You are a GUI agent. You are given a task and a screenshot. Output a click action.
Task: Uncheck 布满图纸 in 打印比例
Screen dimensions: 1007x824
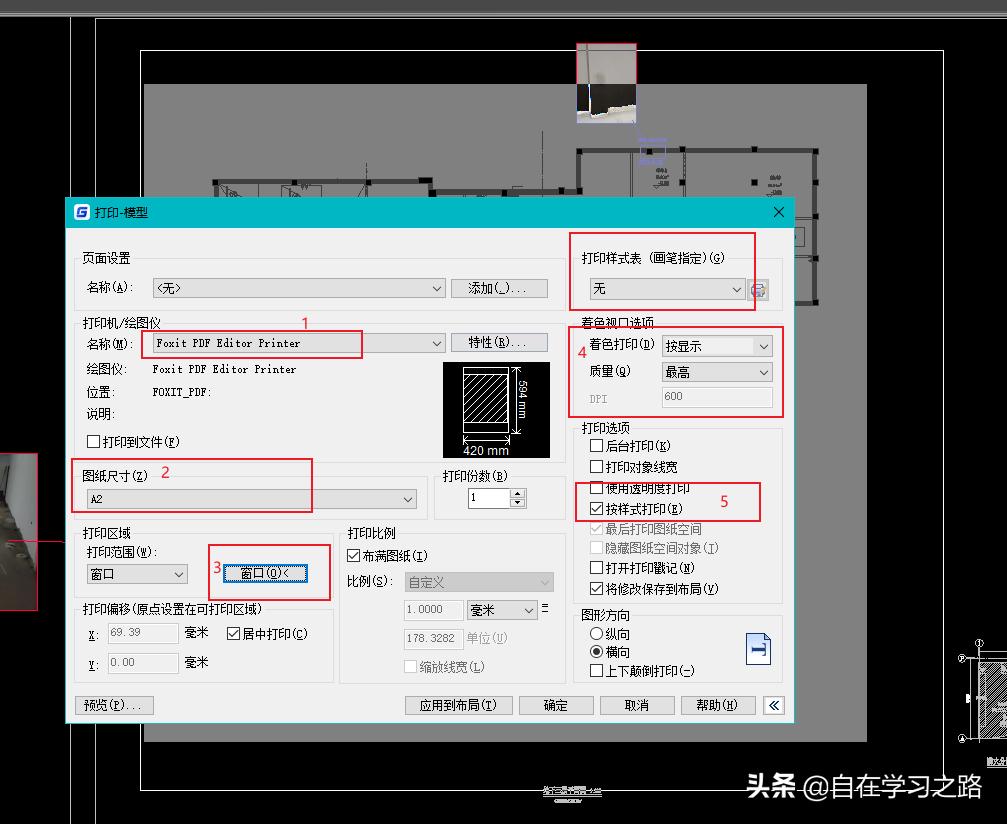353,555
